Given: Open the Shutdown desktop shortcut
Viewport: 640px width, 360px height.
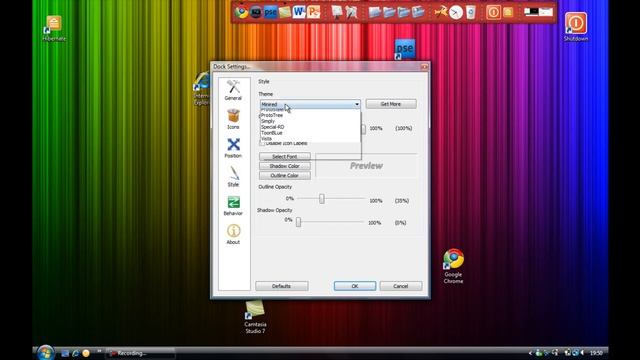Looking at the screenshot, I should tap(576, 27).
